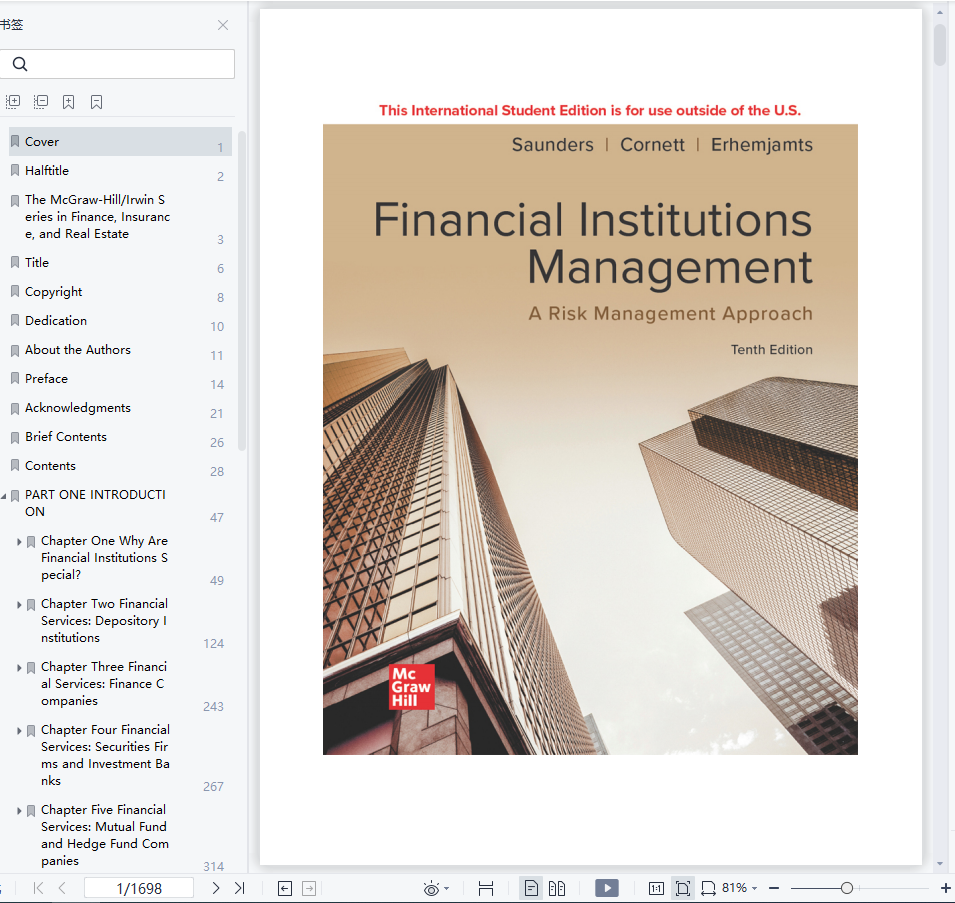Image resolution: width=955 pixels, height=903 pixels.
Task: Expand Chapter Four bookmark children
Action: (19, 731)
